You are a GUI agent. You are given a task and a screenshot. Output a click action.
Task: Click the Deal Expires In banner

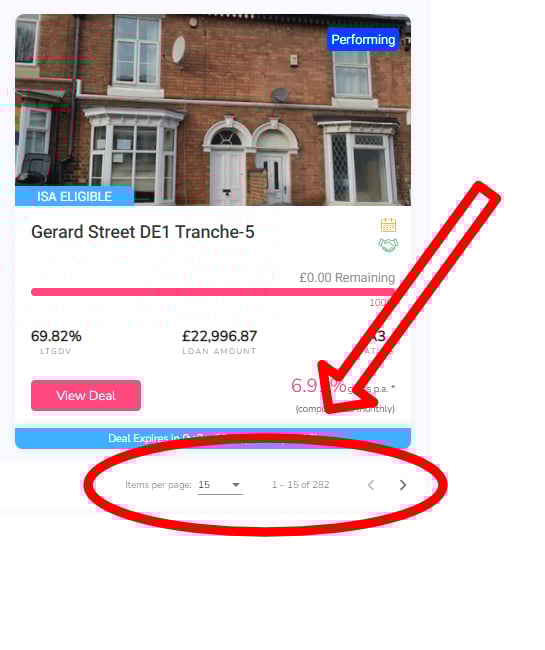coord(213,438)
